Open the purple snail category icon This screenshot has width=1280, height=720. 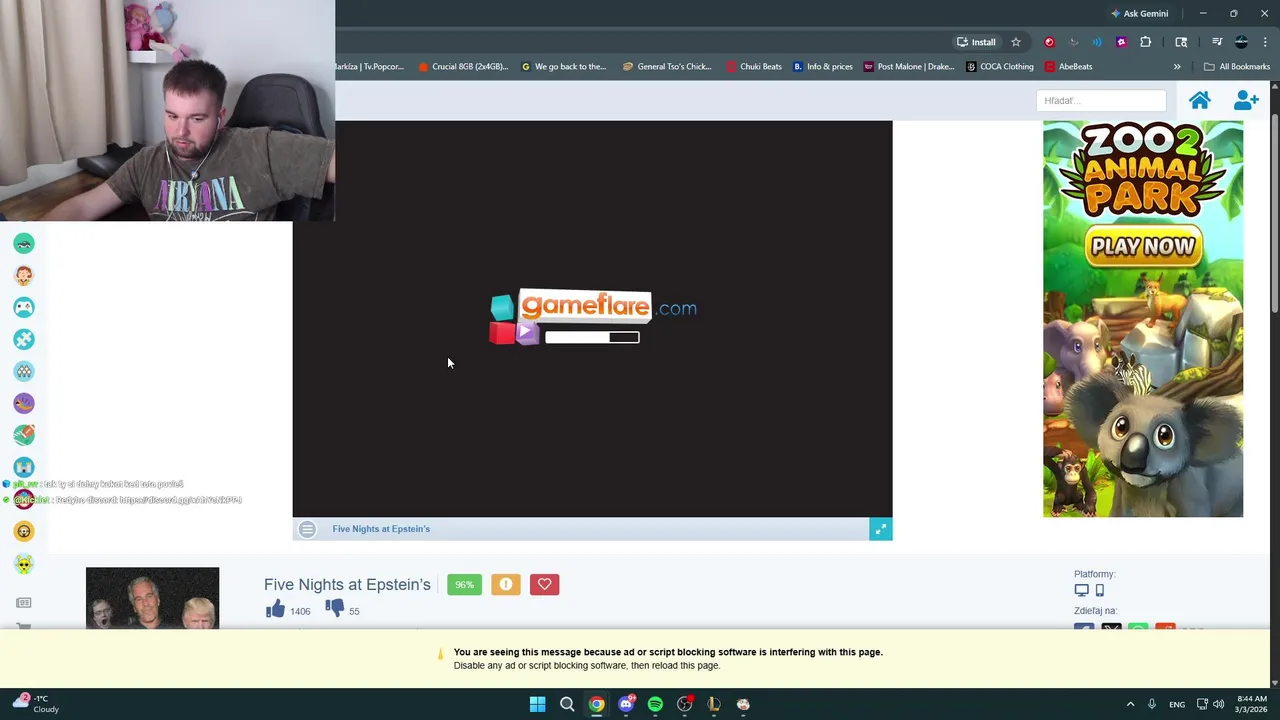(24, 404)
